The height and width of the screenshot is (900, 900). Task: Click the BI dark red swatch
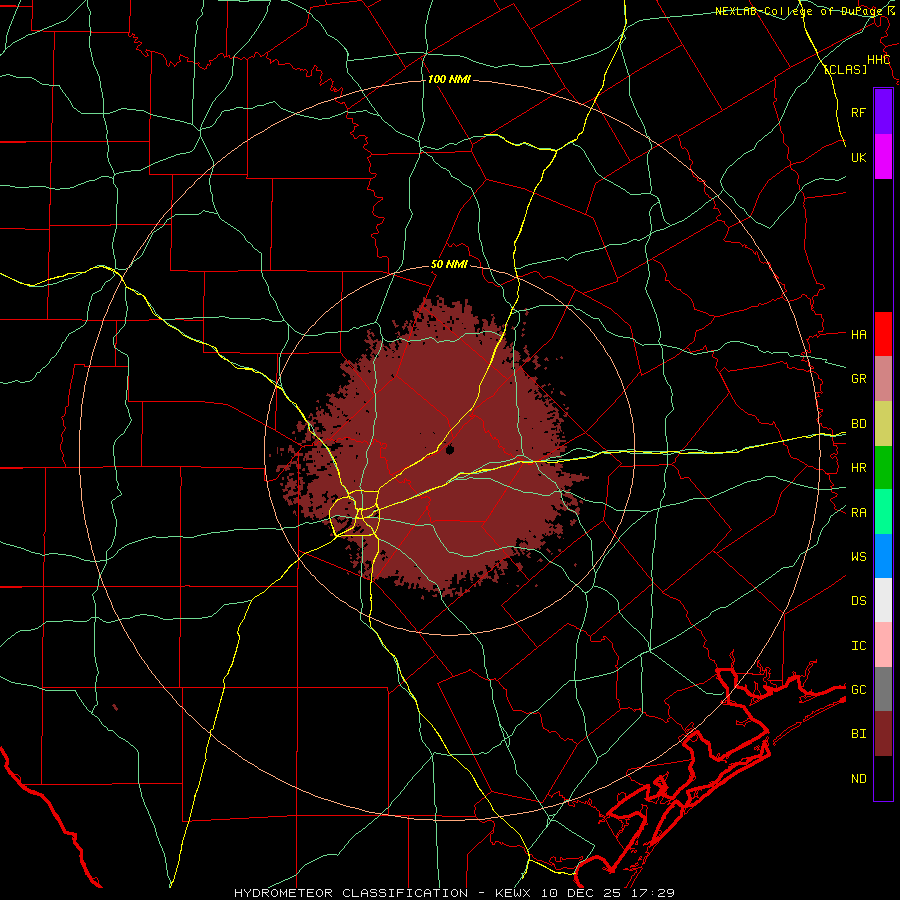tap(883, 734)
